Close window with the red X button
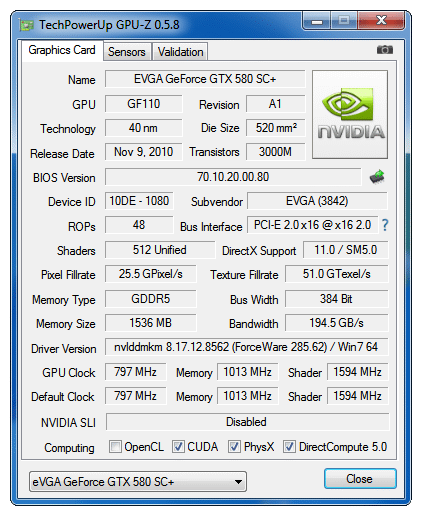This screenshot has width=422, height=516. coord(381,20)
